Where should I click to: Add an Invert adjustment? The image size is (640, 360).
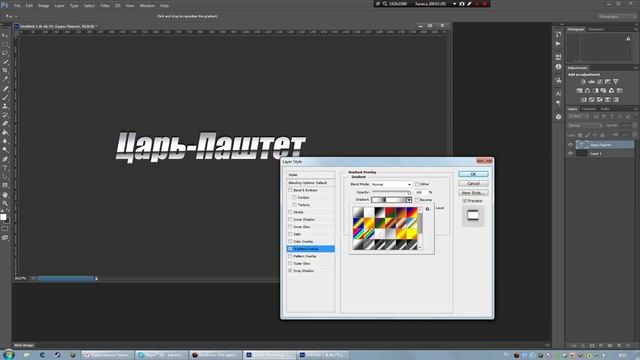click(583, 100)
